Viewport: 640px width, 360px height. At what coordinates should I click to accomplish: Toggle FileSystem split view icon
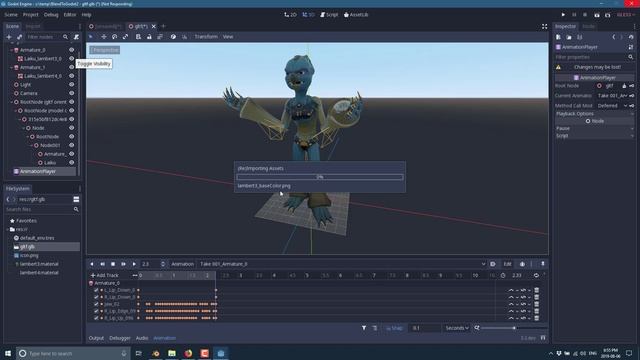tap(76, 200)
